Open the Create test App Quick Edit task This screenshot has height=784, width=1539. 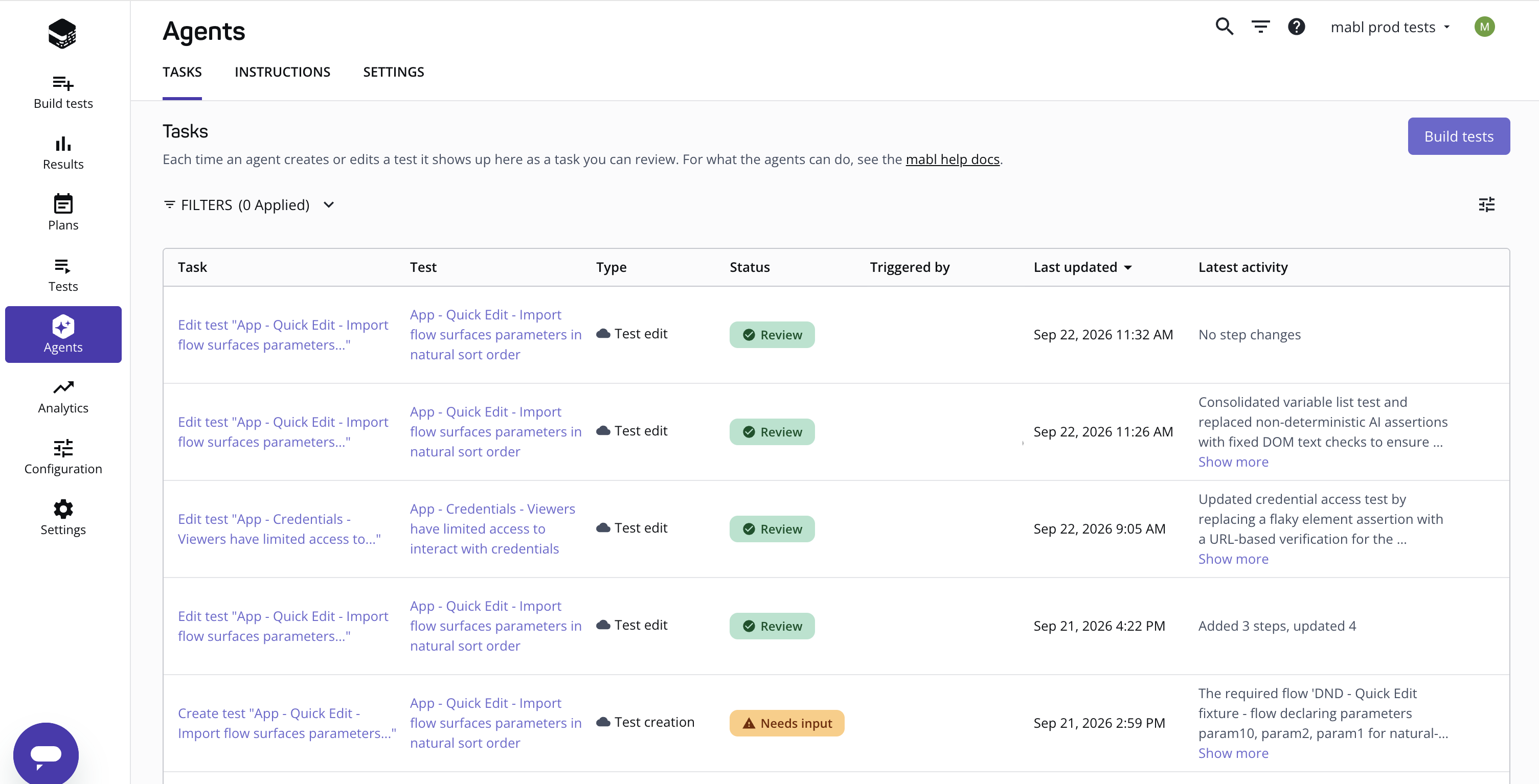tap(287, 723)
